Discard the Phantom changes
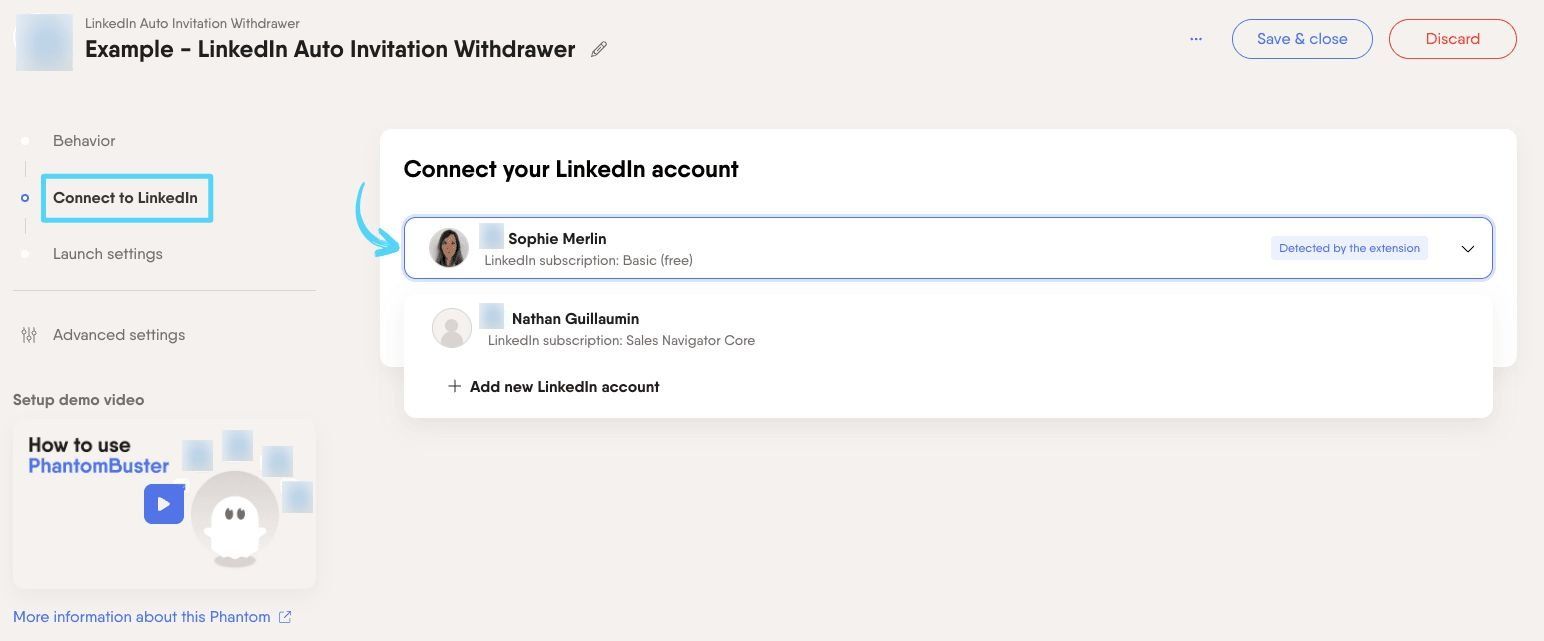 click(x=1452, y=39)
